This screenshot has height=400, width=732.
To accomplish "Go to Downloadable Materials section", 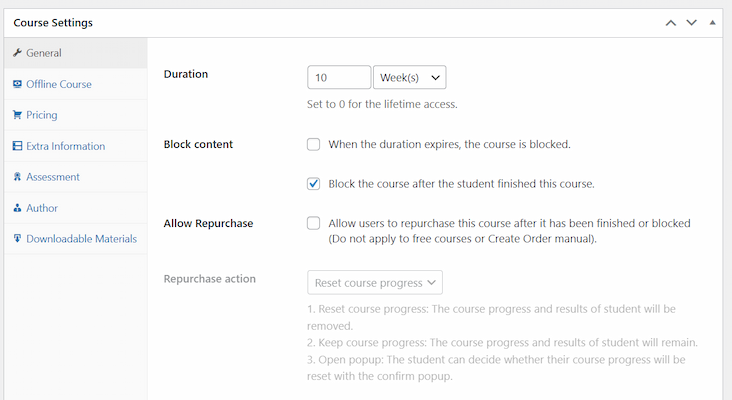I will (x=74, y=239).
